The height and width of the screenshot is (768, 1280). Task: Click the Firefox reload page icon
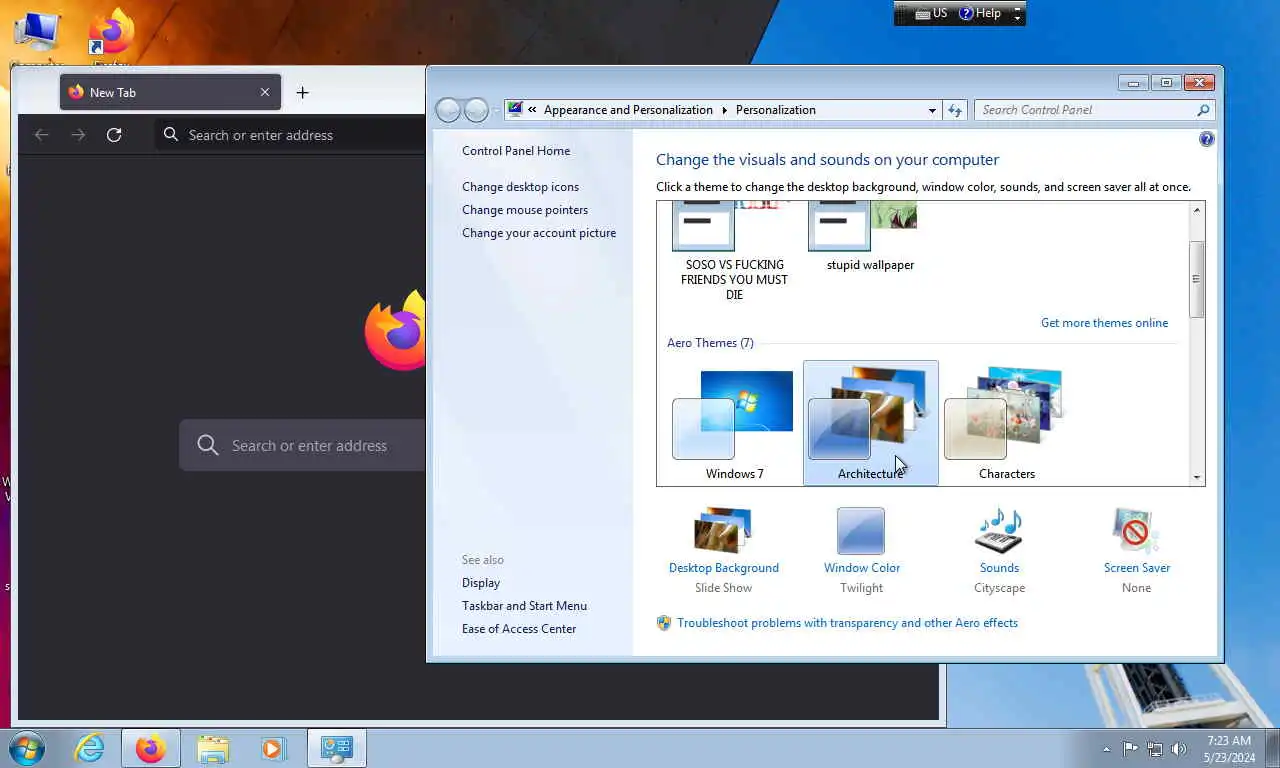114,135
